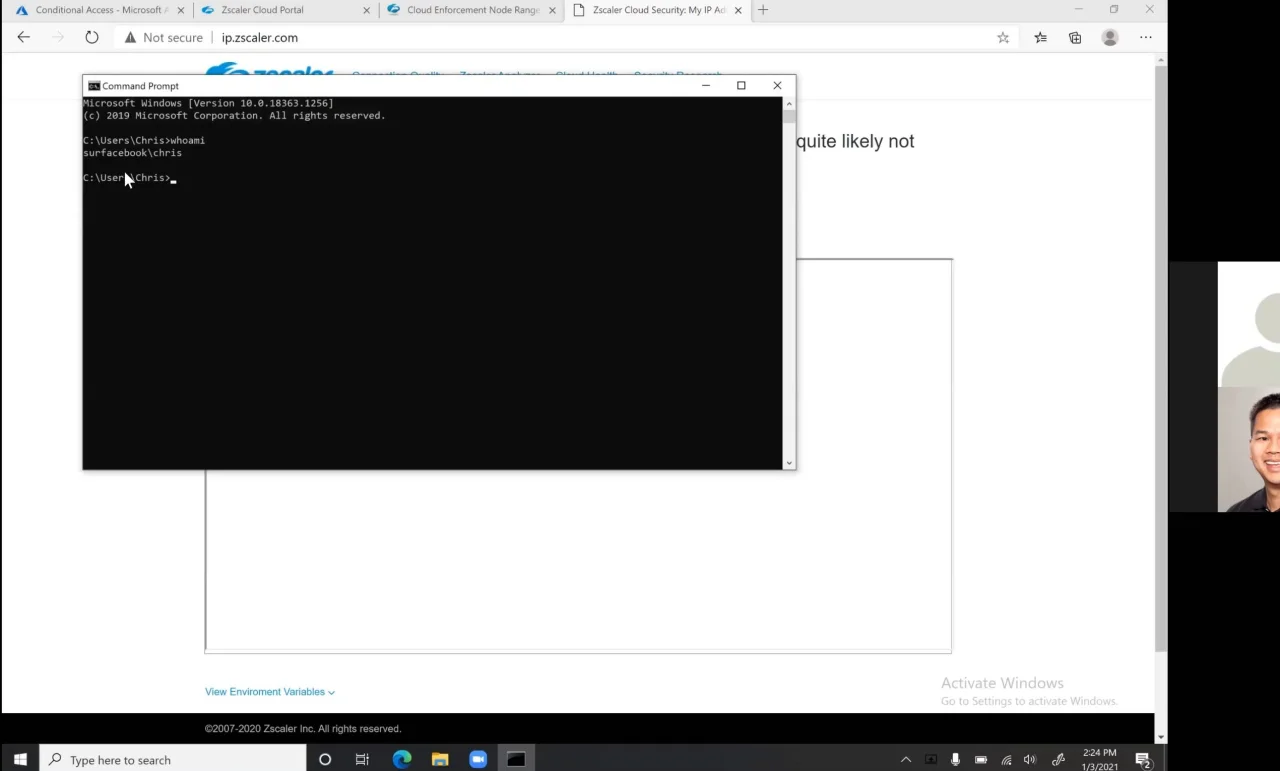Open network Wi-Fi tray icon
The image size is (1280, 771).
(1006, 759)
